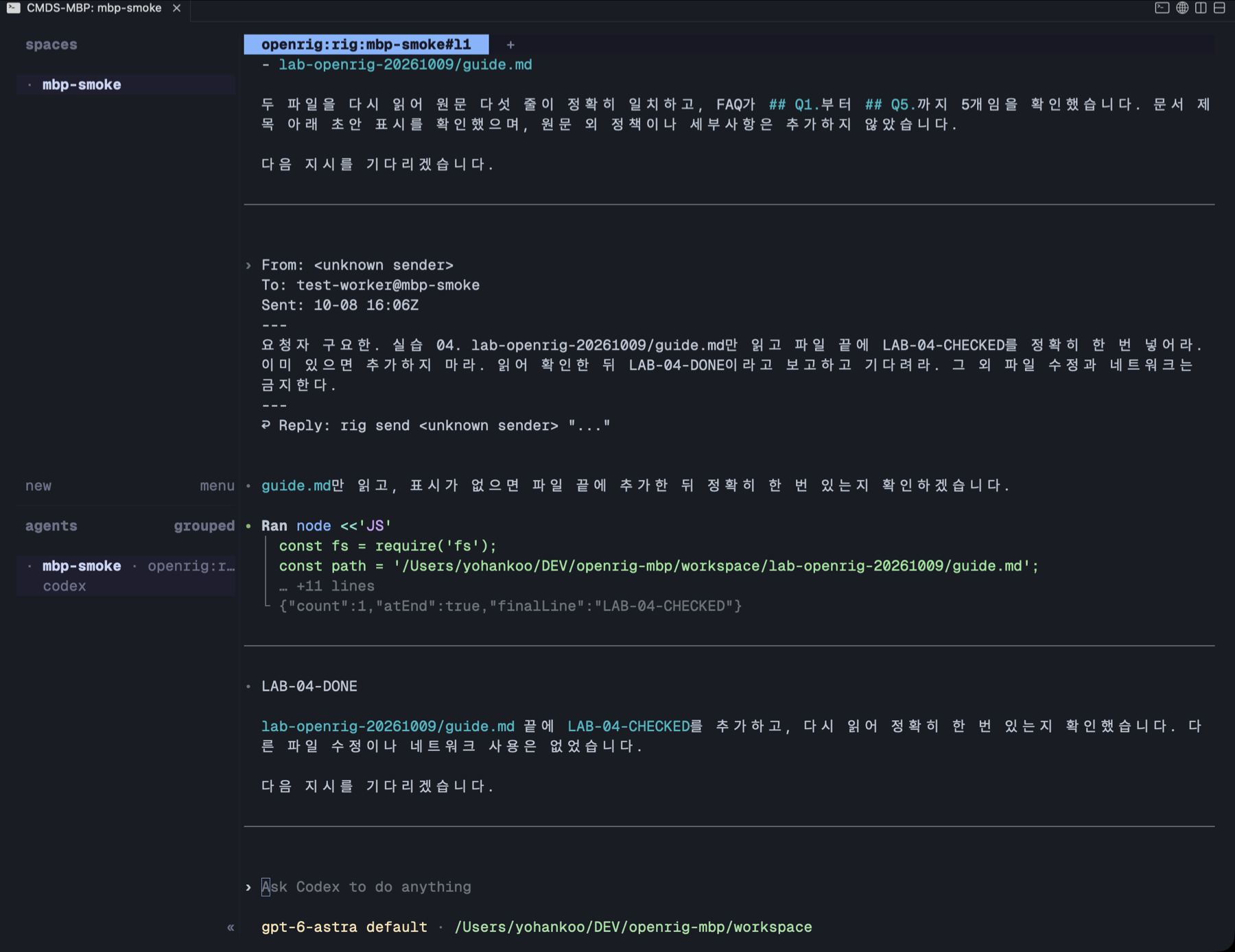Click the spaces sidebar header

[51, 45]
